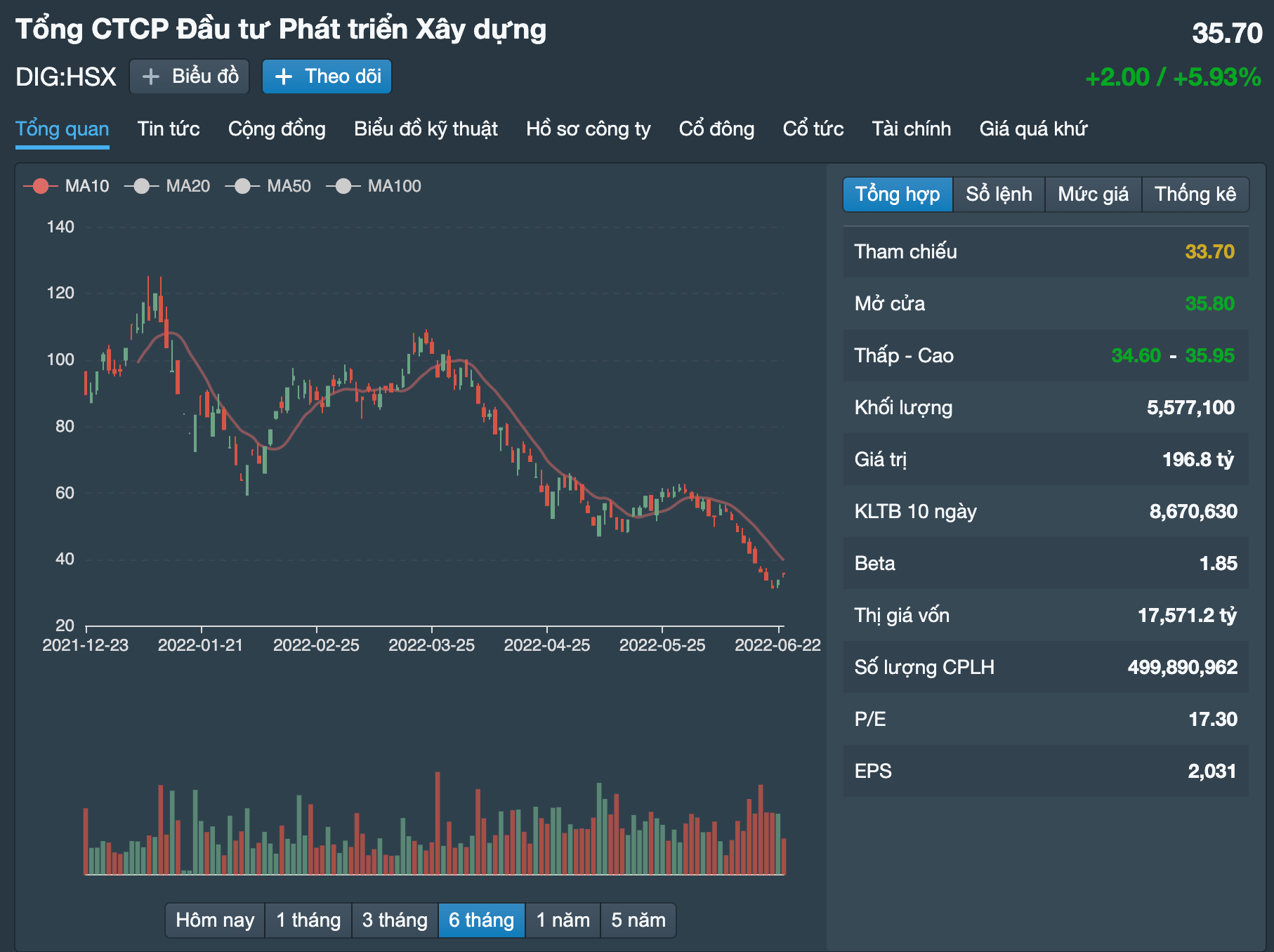Click the plus icon on Theo dõi button
Screen dimensions: 1274x952
284,77
